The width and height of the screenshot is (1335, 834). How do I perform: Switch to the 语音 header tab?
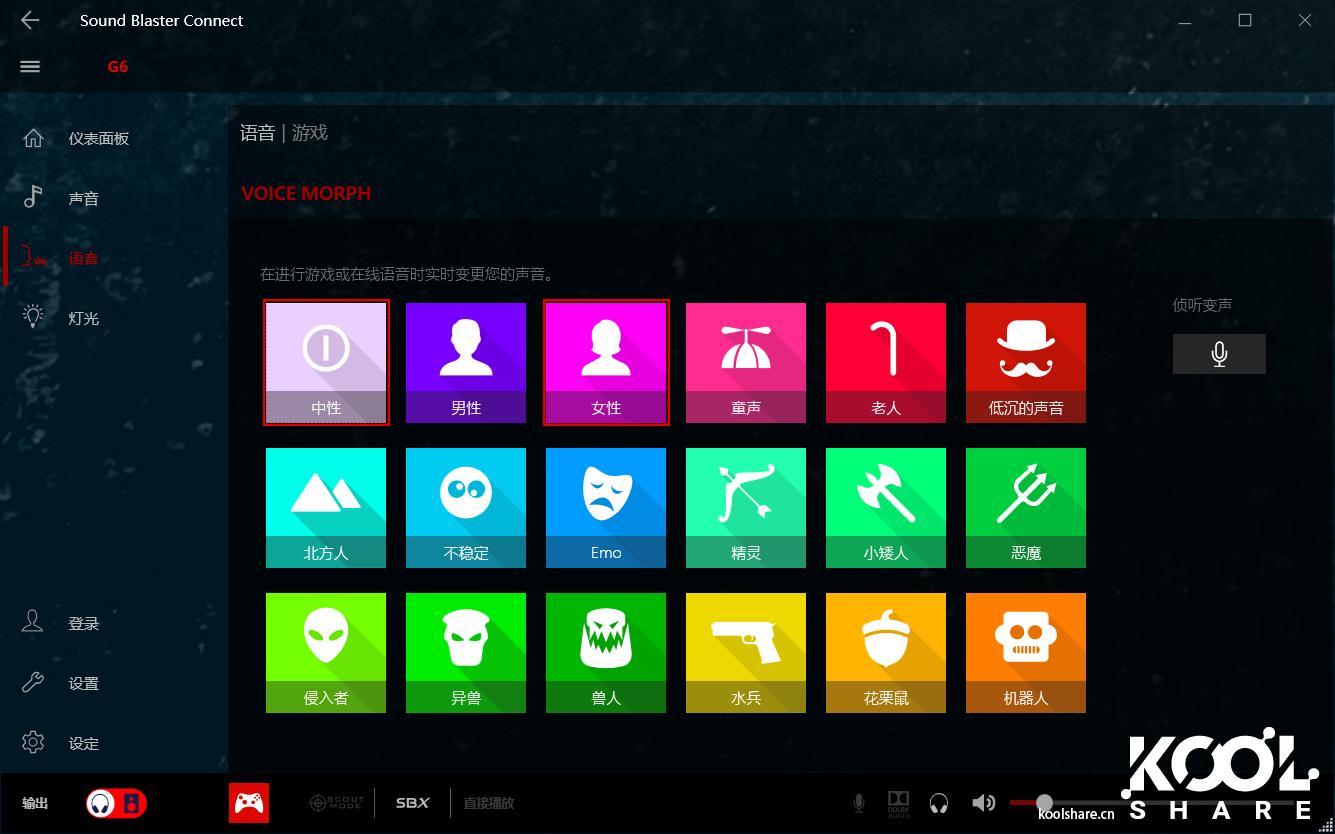click(x=258, y=133)
